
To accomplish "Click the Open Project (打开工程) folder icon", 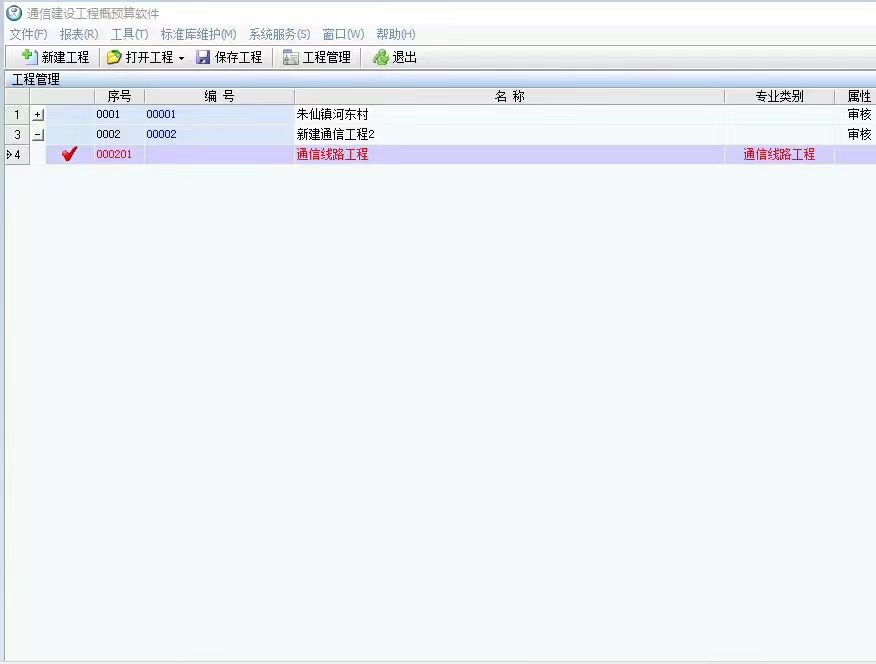I will click(115, 57).
